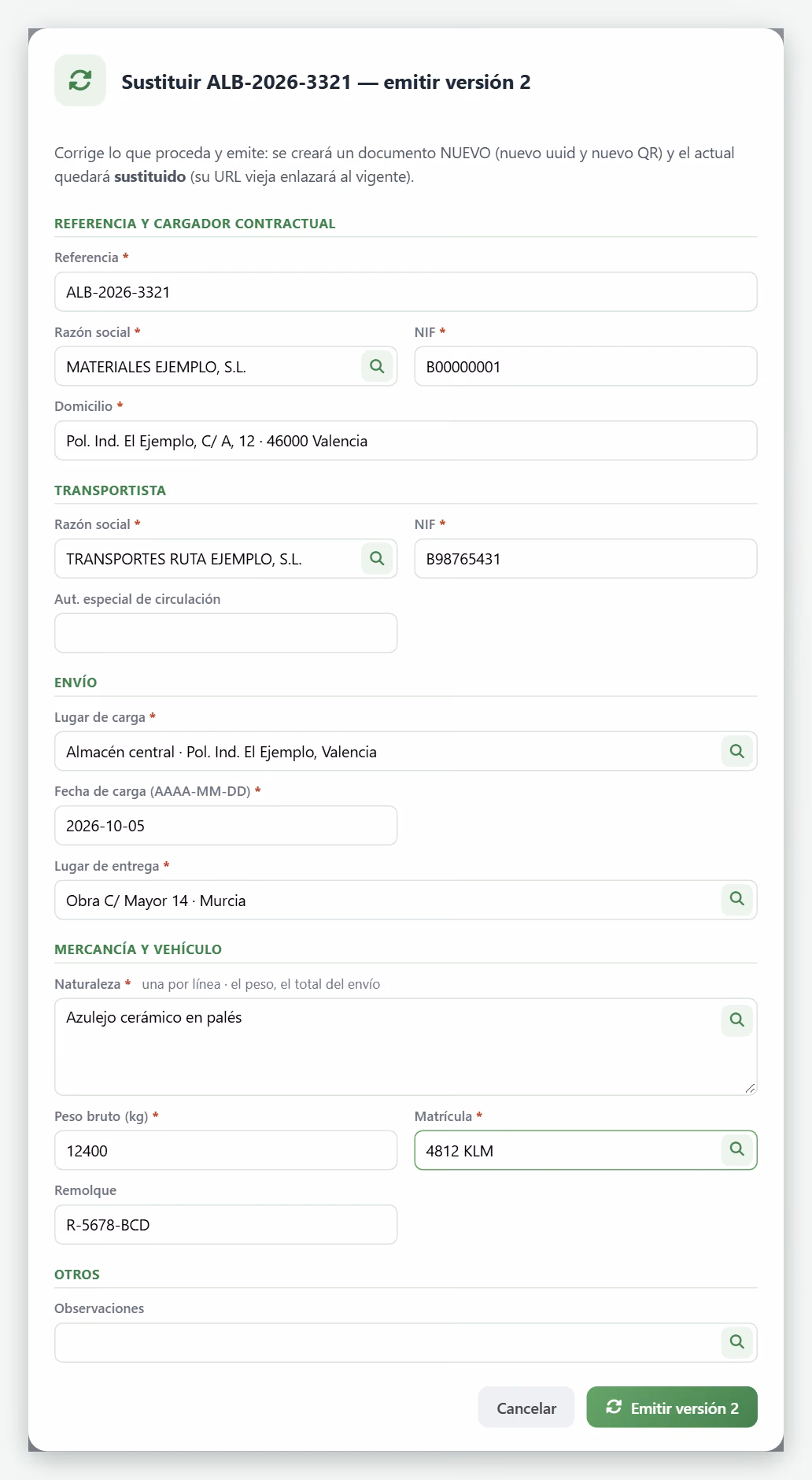The width and height of the screenshot is (812, 1480).
Task: Click the green refresh icon beside the title
Action: 80,80
